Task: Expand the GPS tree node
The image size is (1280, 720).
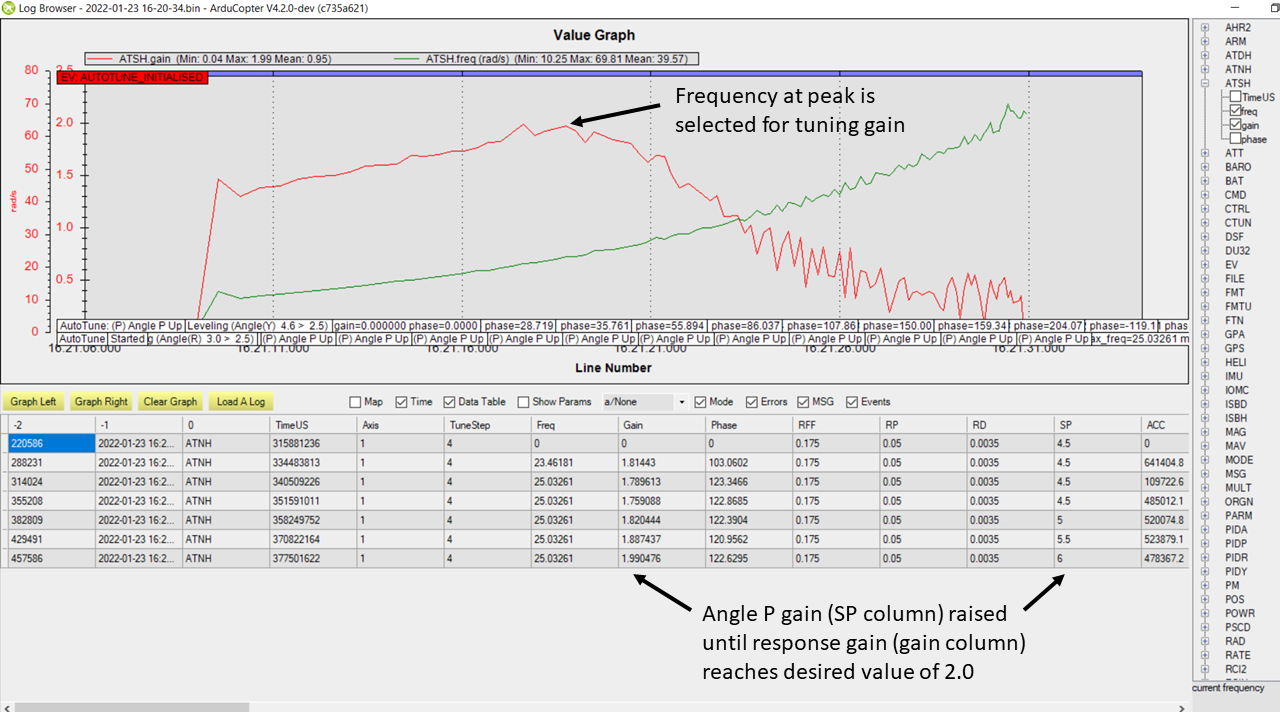Action: (1205, 348)
